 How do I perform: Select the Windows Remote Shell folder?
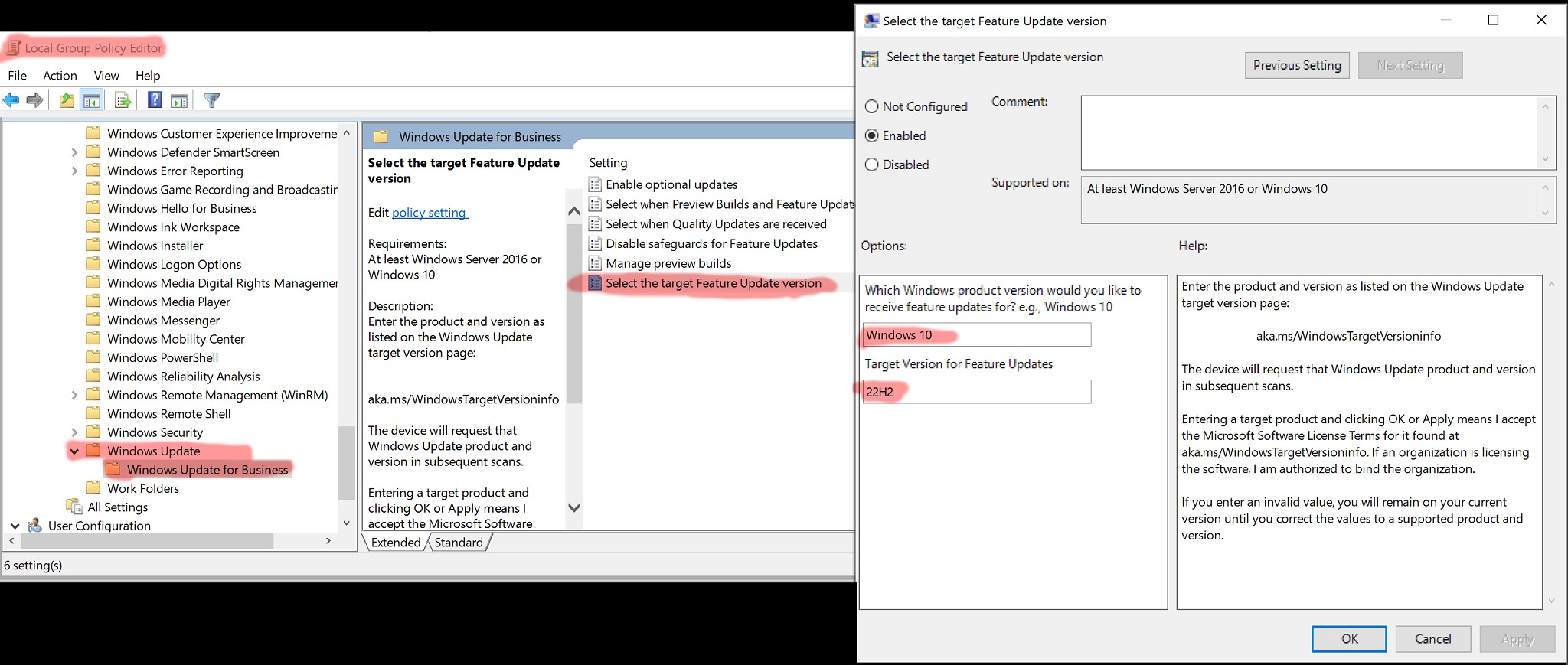(x=168, y=413)
